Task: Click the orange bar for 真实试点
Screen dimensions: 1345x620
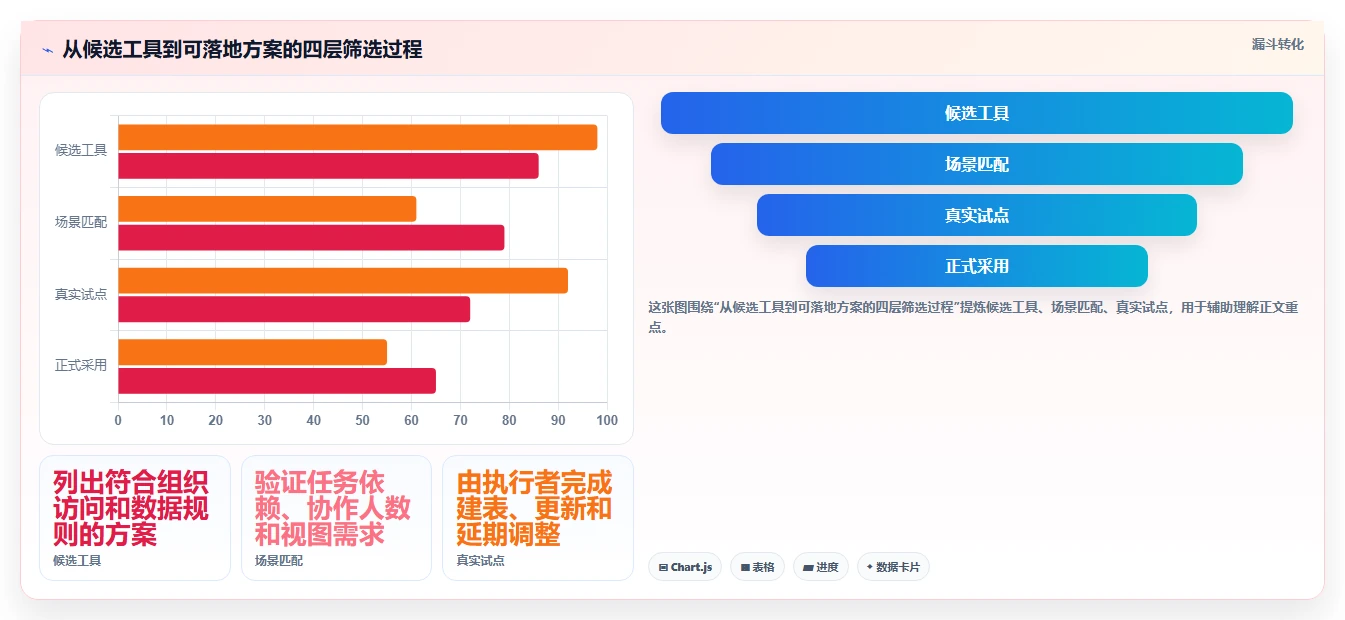Action: tap(343, 281)
